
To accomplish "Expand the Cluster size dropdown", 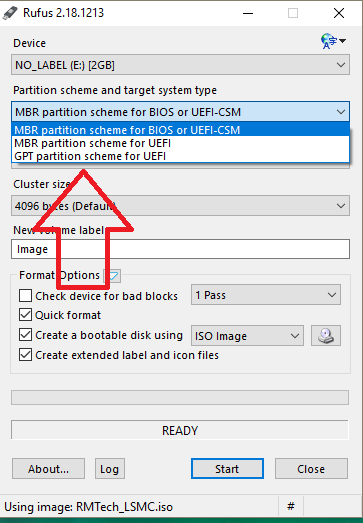I will point(180,205).
